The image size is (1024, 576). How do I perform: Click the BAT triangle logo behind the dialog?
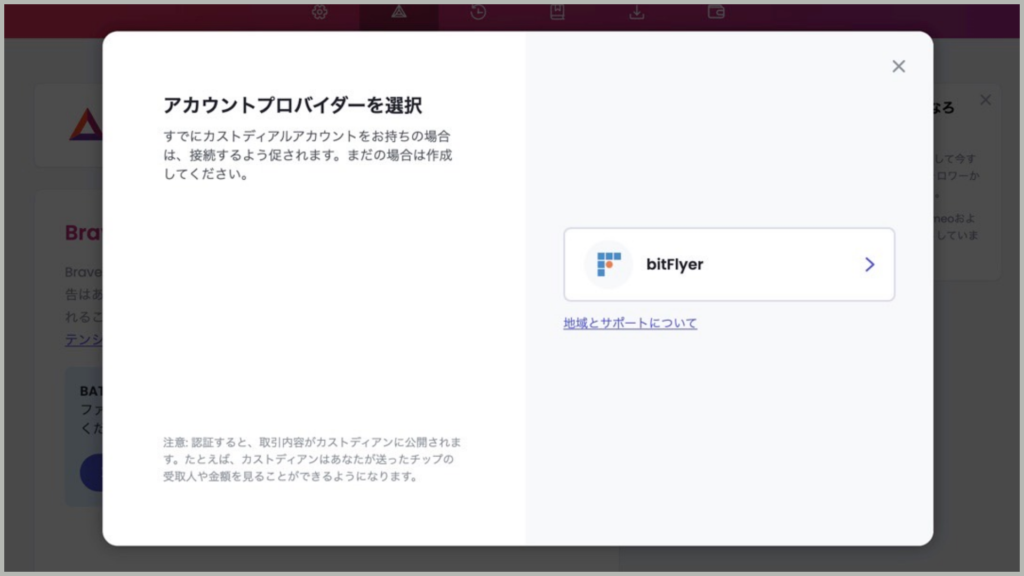click(85, 124)
